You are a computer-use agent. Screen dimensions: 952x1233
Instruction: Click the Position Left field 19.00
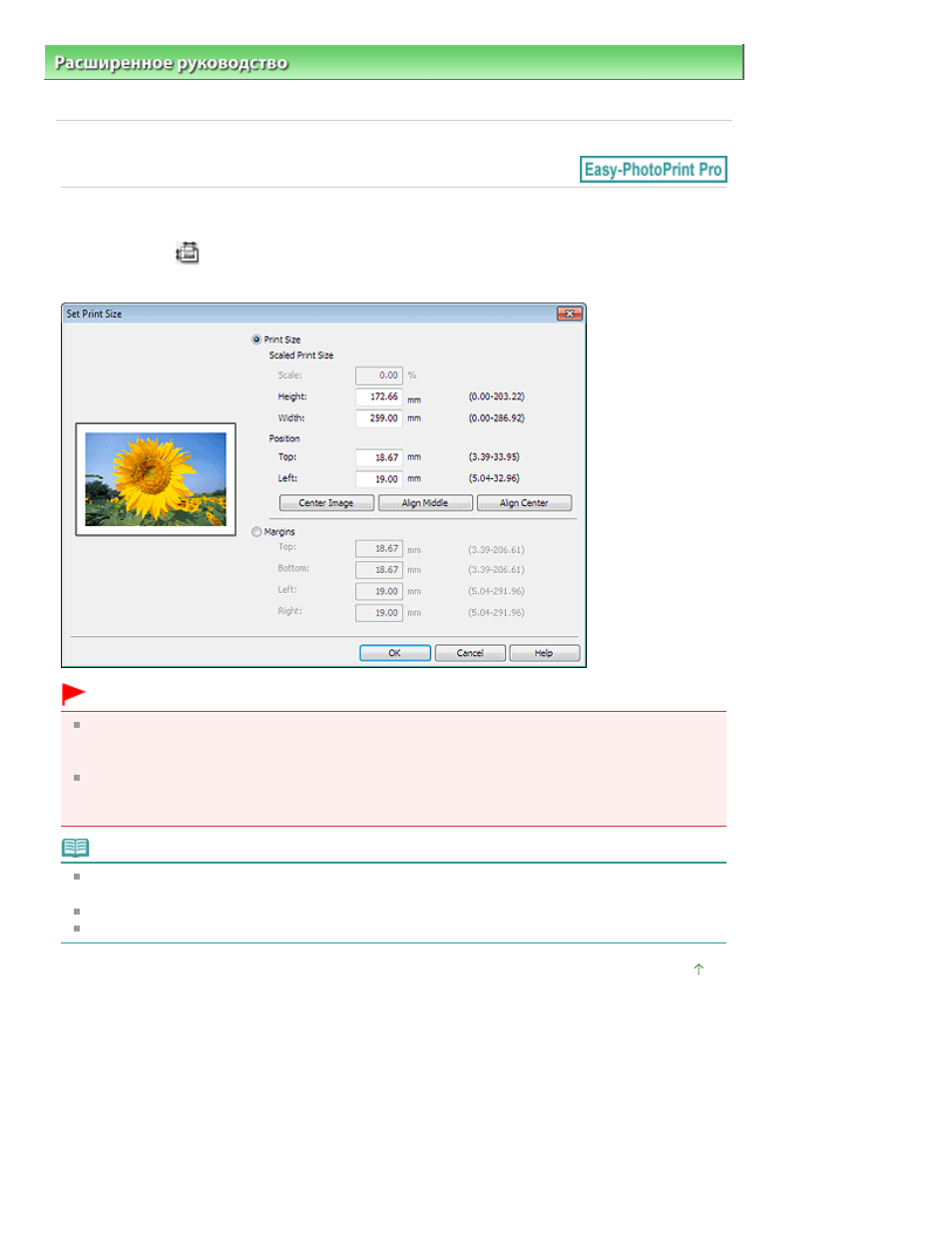(x=379, y=479)
